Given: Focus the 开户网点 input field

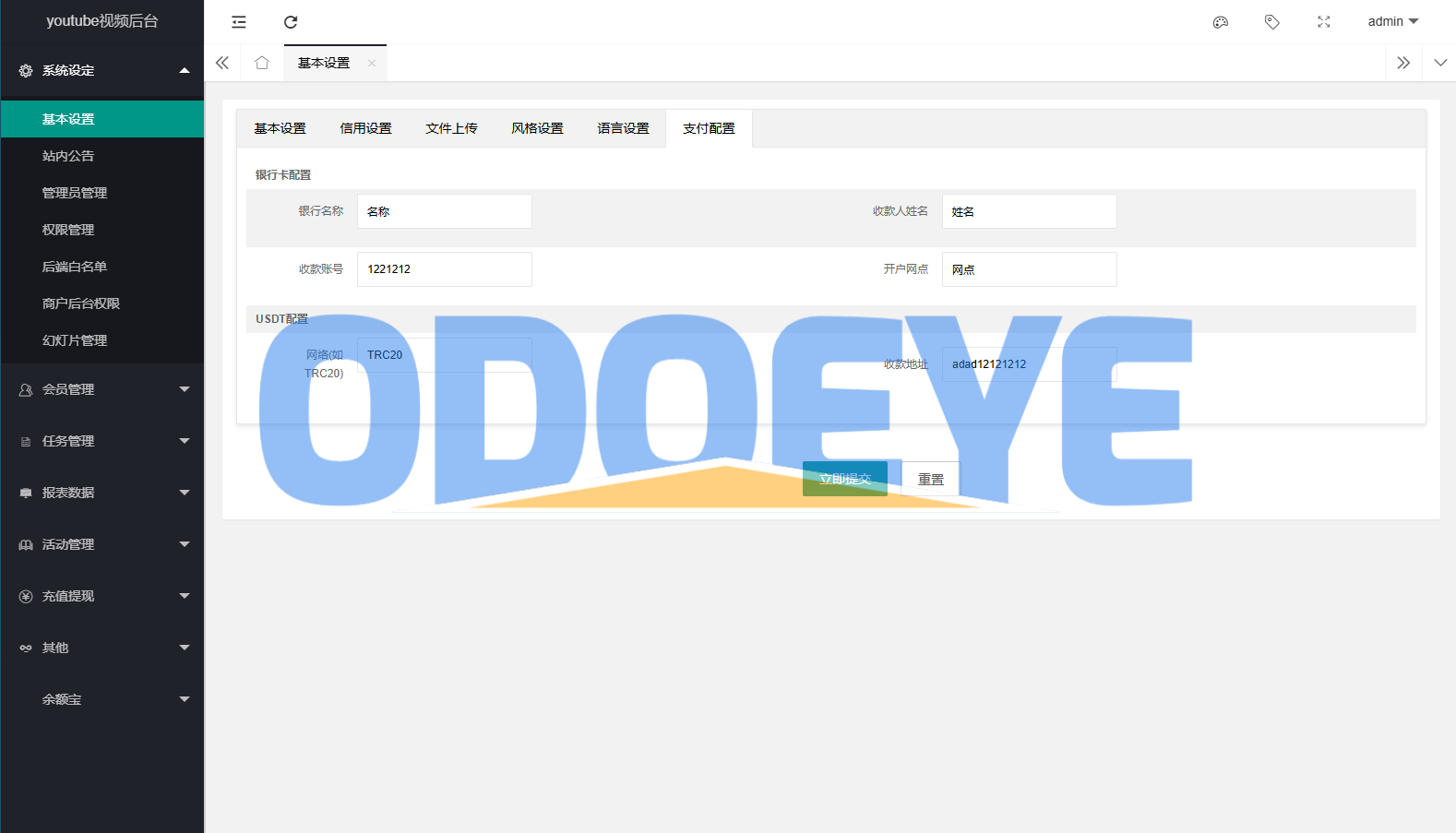Looking at the screenshot, I should (1030, 269).
